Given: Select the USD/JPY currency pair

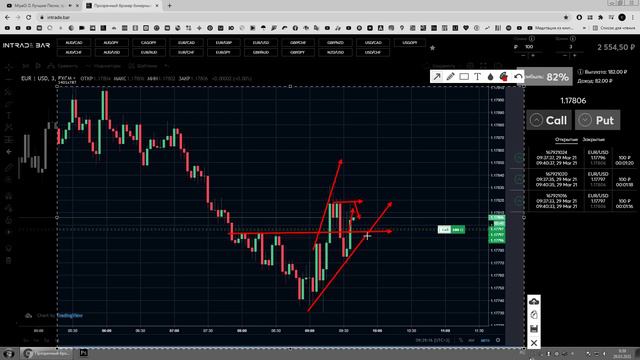Looking at the screenshot, I should point(410,42).
